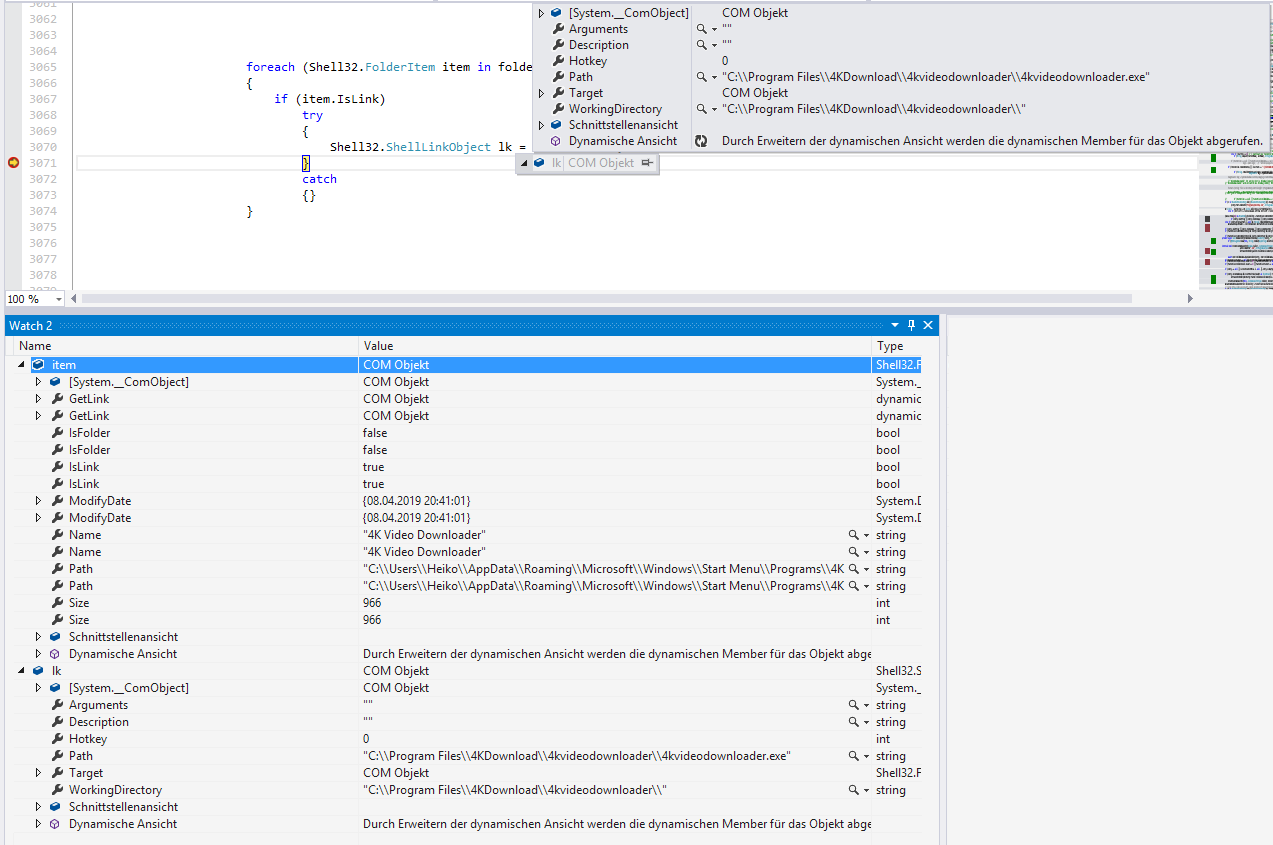Toggle auto-hide pin of Watch 2 panel
This screenshot has width=1273, height=845.
pos(911,325)
